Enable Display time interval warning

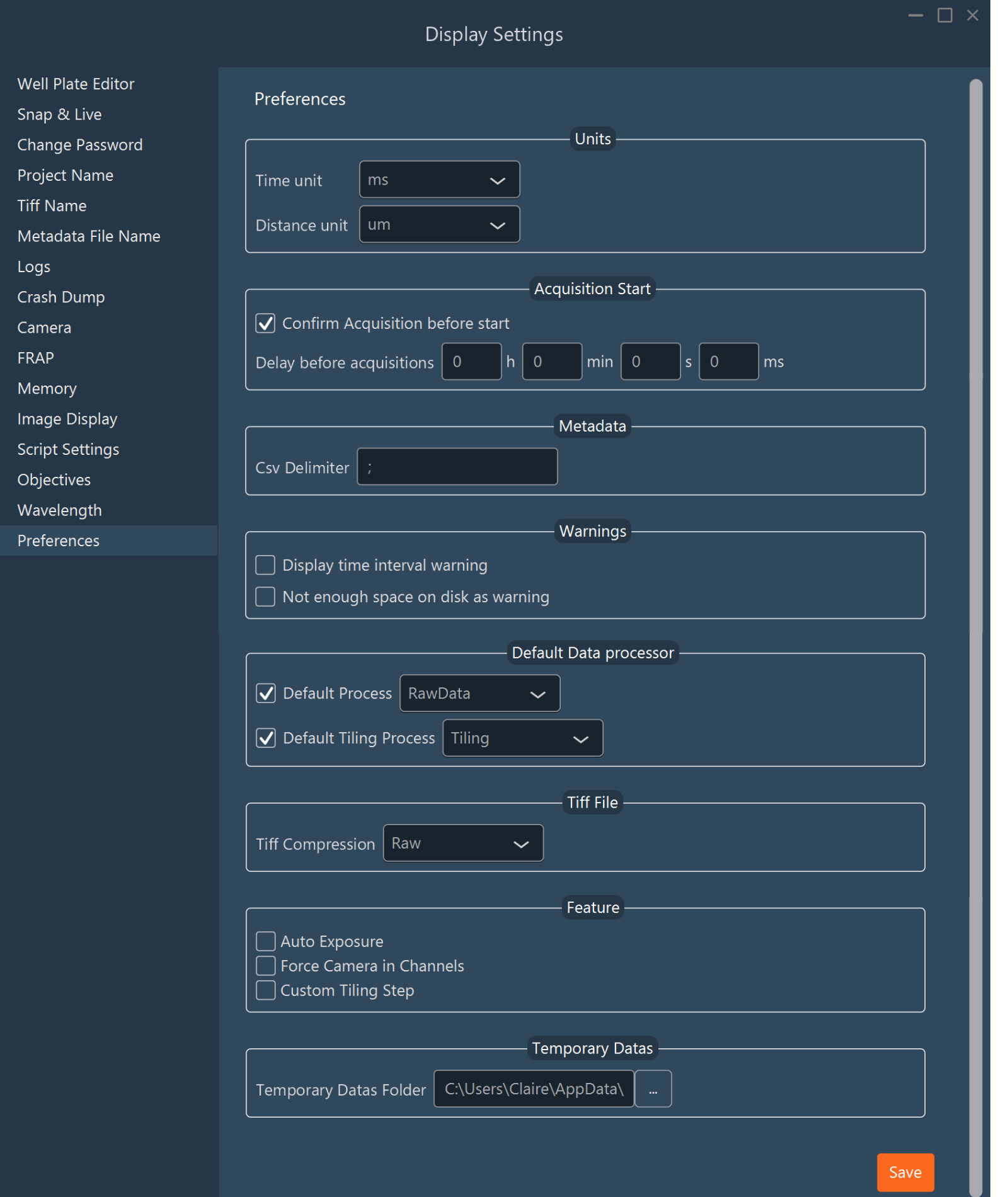pos(265,565)
